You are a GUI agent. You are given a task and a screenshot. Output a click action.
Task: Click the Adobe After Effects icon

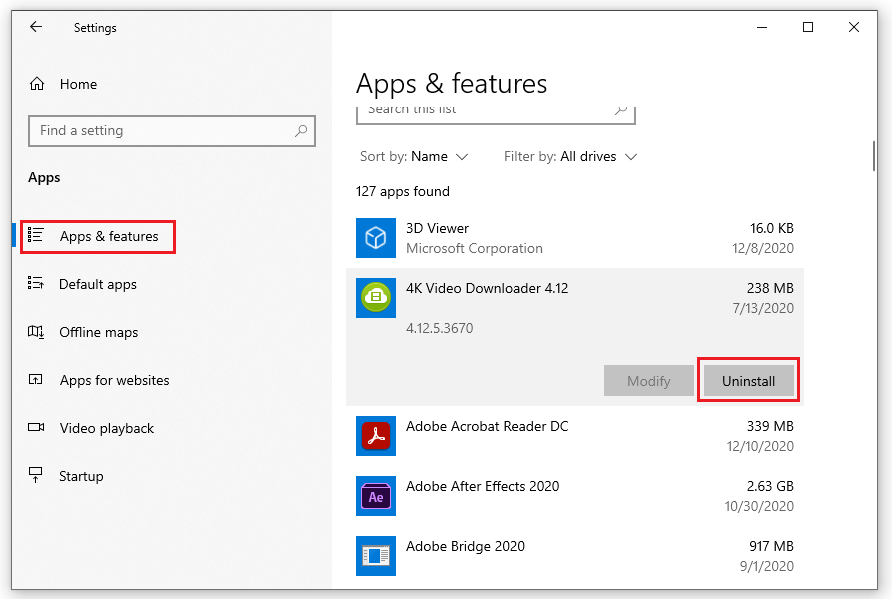click(376, 496)
